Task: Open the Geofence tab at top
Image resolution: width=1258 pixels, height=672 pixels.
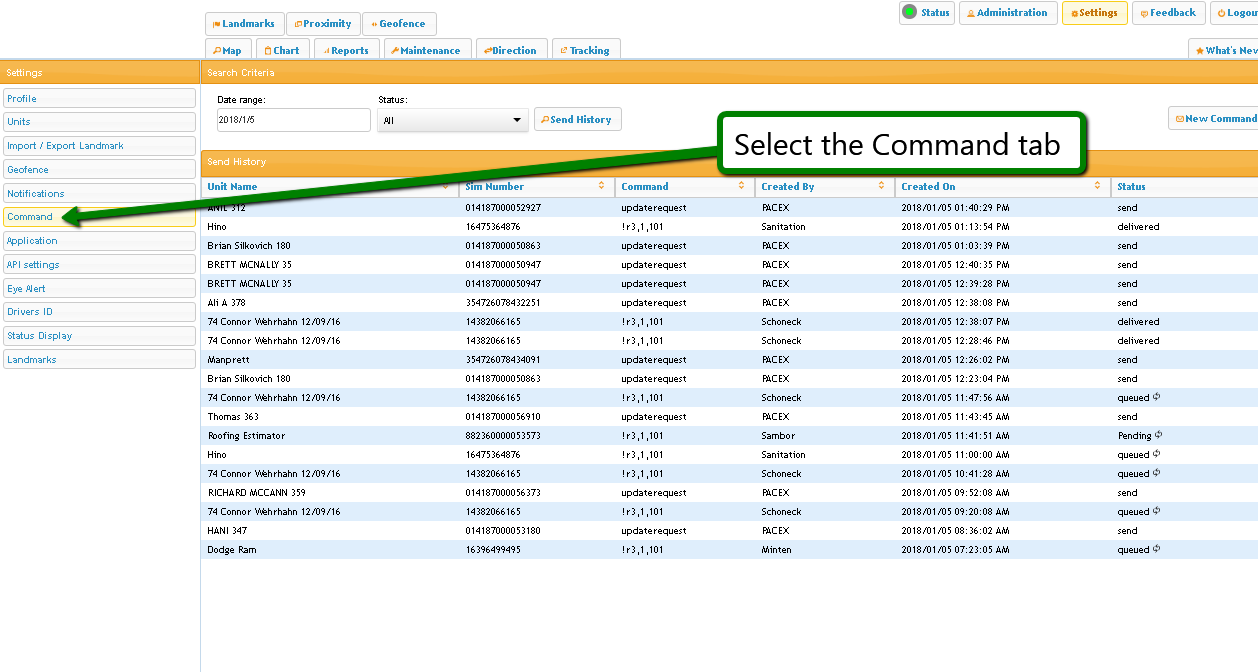Action: point(398,24)
